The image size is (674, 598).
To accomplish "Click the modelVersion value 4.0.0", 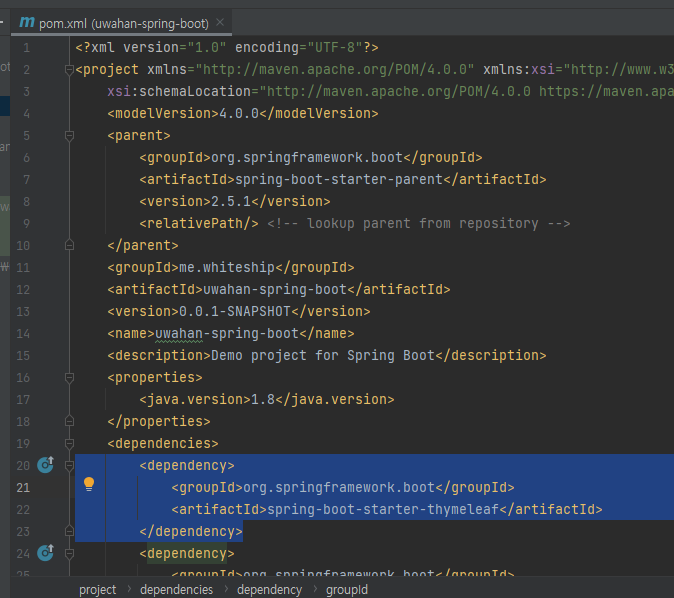I will [239, 113].
